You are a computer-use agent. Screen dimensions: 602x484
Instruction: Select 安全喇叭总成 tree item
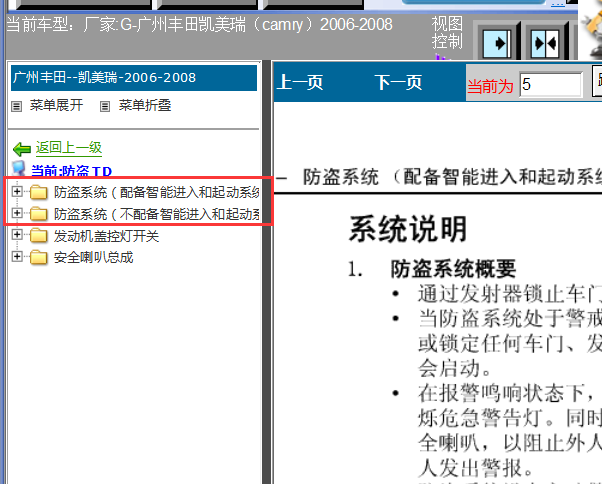click(x=93, y=258)
